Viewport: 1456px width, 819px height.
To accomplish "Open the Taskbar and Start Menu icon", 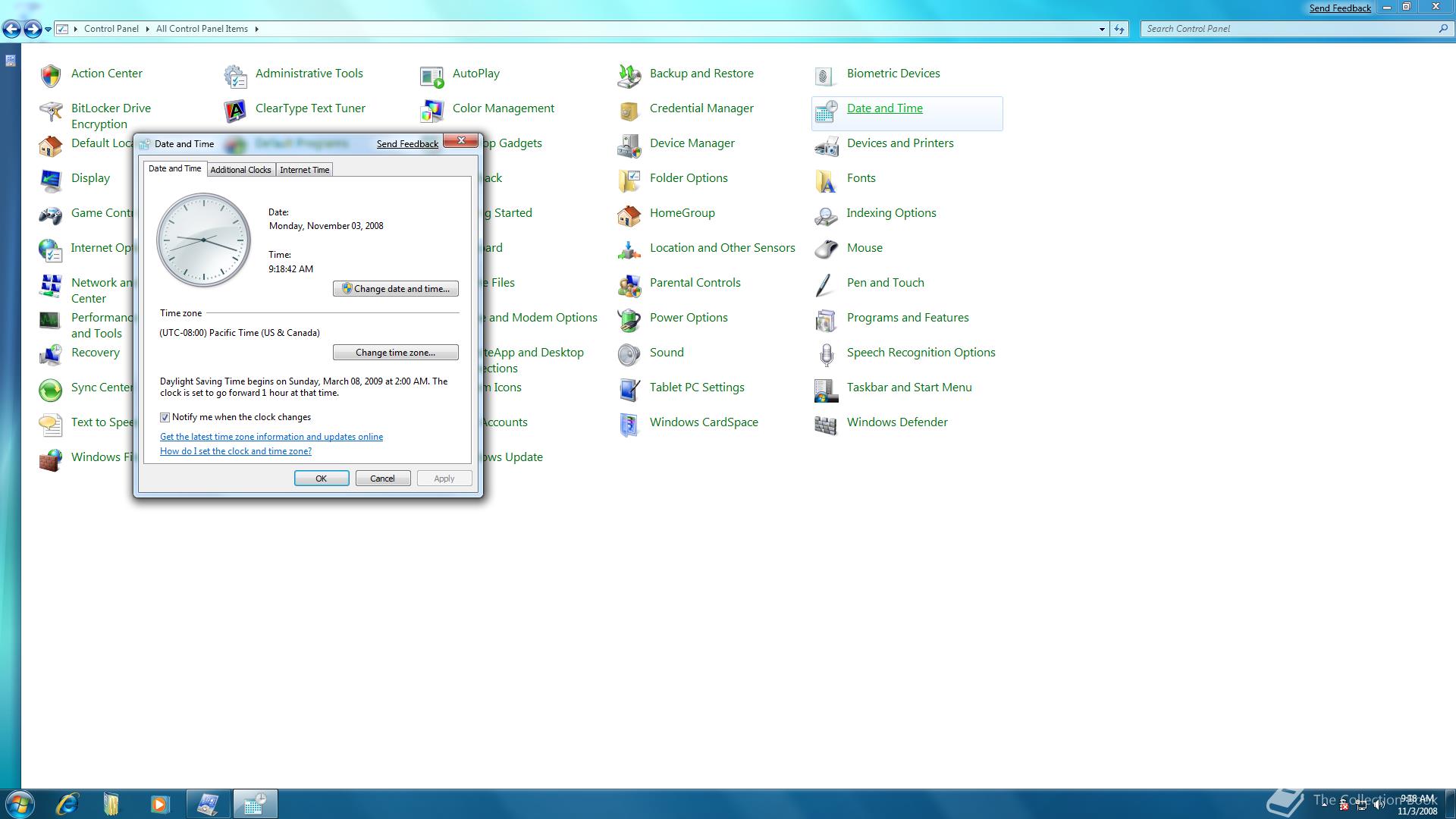I will point(827,390).
